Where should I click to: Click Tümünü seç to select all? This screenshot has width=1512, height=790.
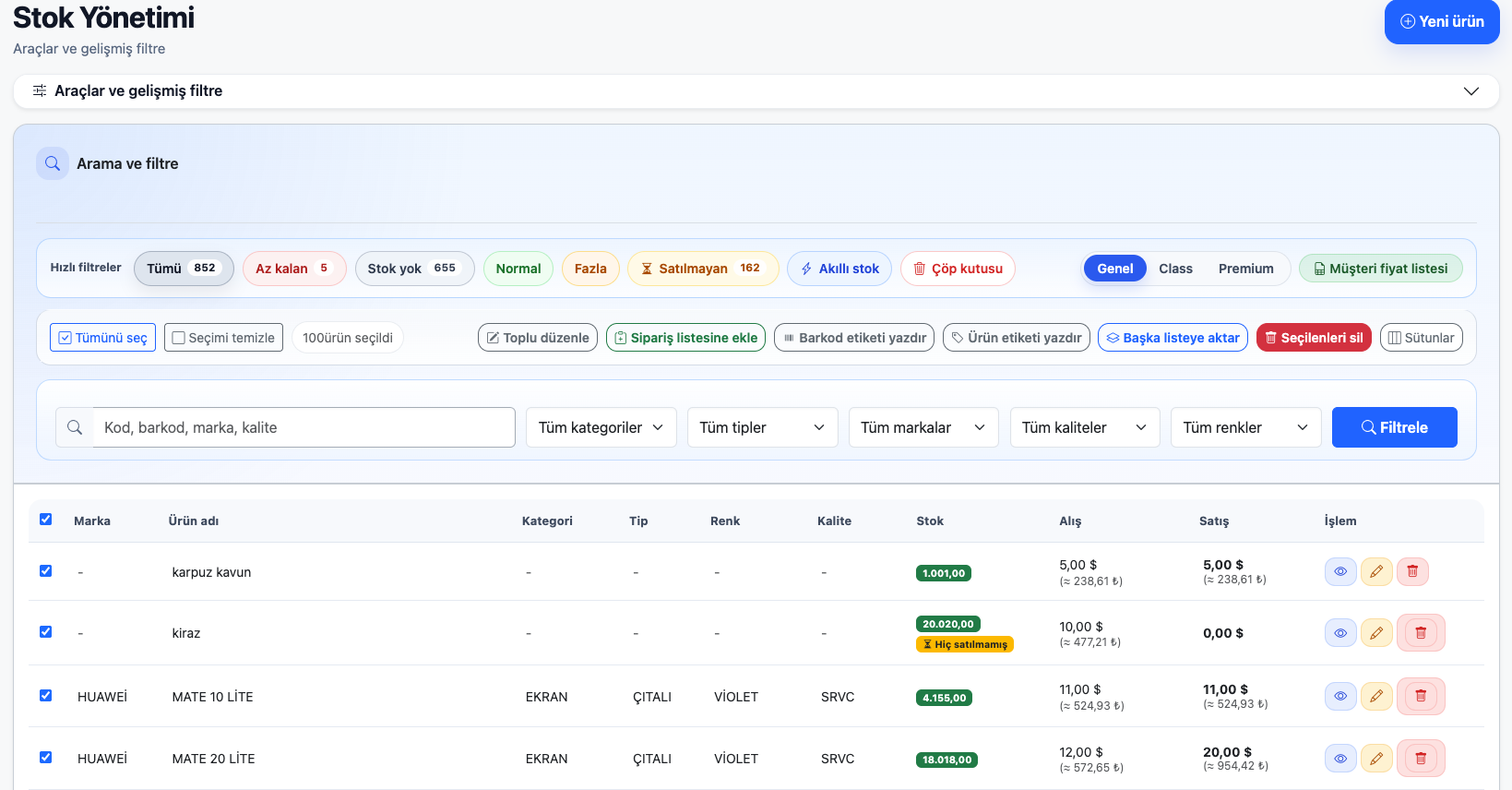pyautogui.click(x=102, y=338)
